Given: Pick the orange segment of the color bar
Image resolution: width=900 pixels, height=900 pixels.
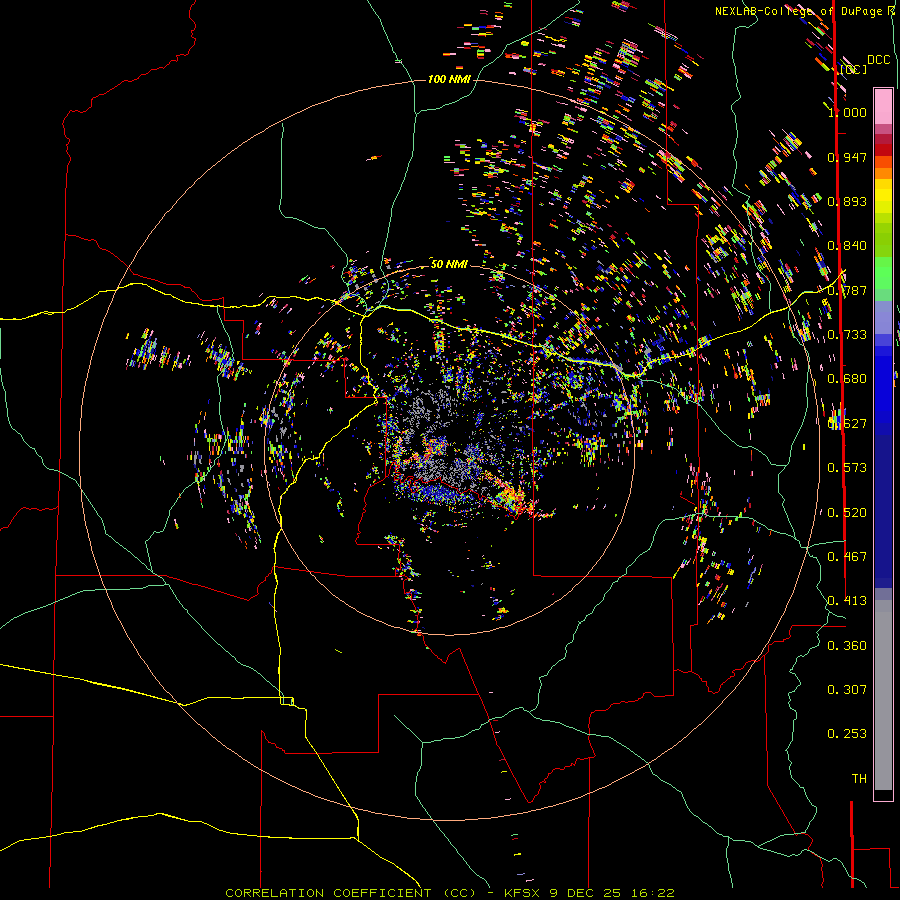Looking at the screenshot, I should tap(883, 173).
